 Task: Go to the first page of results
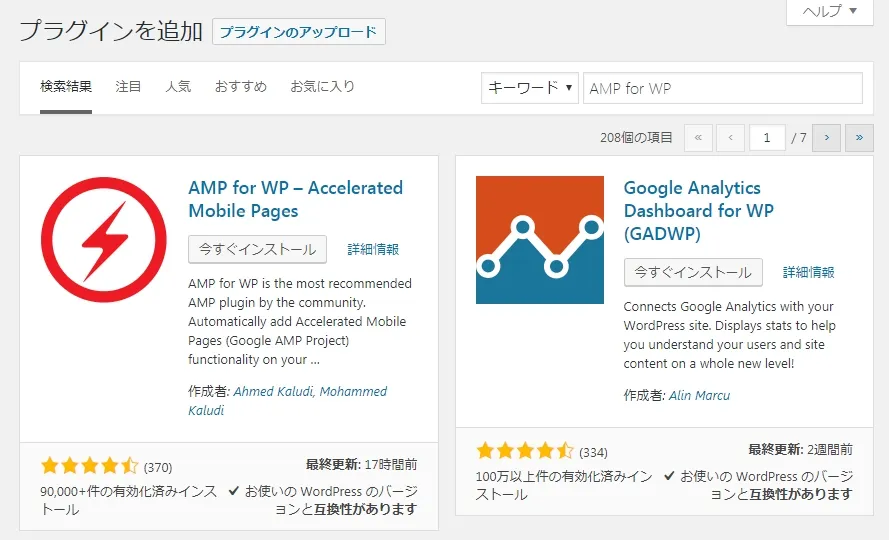click(698, 138)
